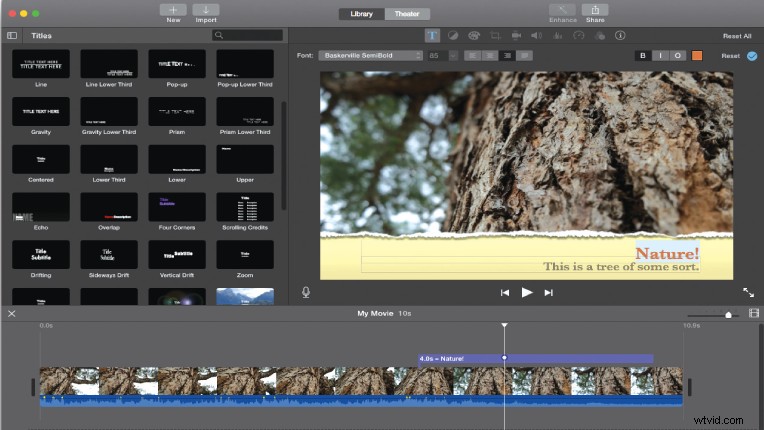Open the color balance adjustment tool

click(x=453, y=35)
